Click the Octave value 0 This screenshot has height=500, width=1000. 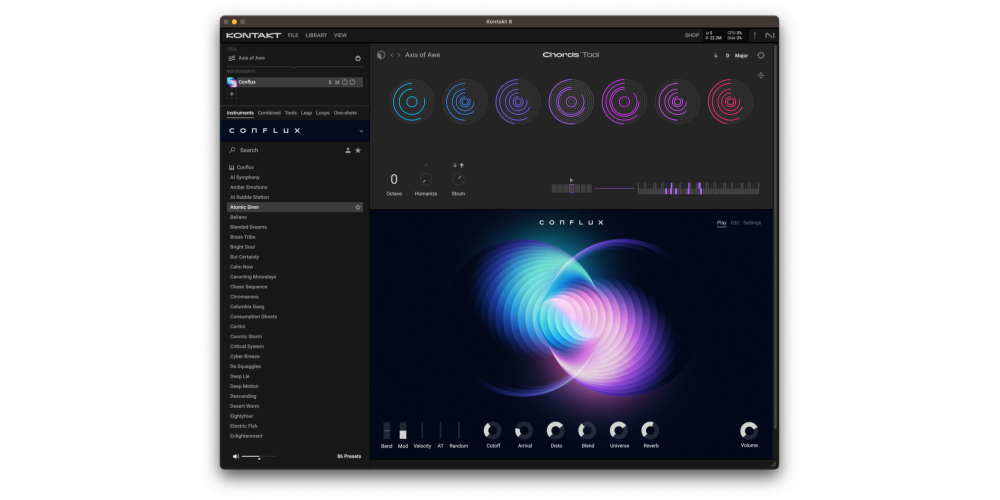tap(394, 180)
